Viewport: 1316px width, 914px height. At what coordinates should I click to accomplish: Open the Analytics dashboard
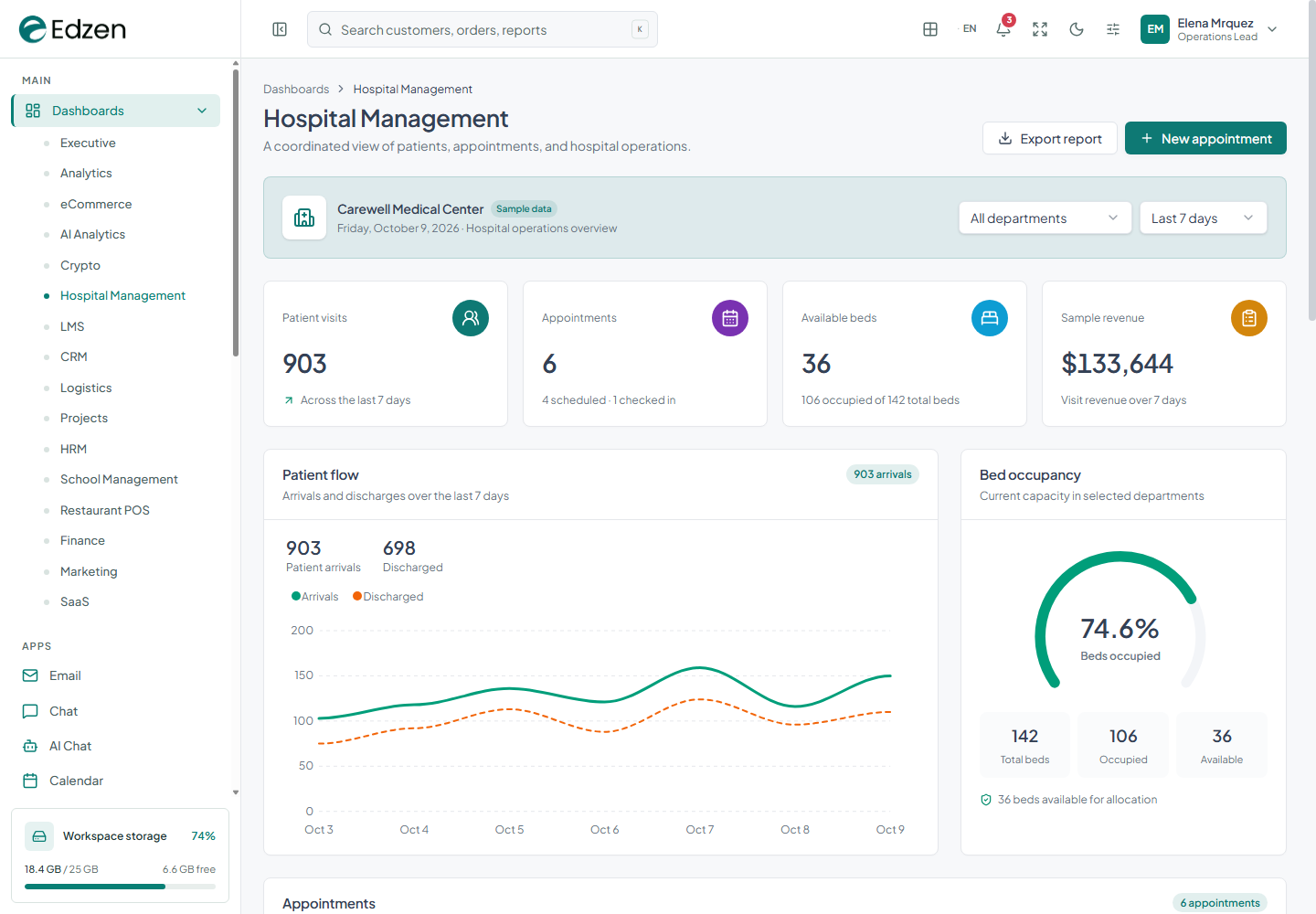point(86,173)
